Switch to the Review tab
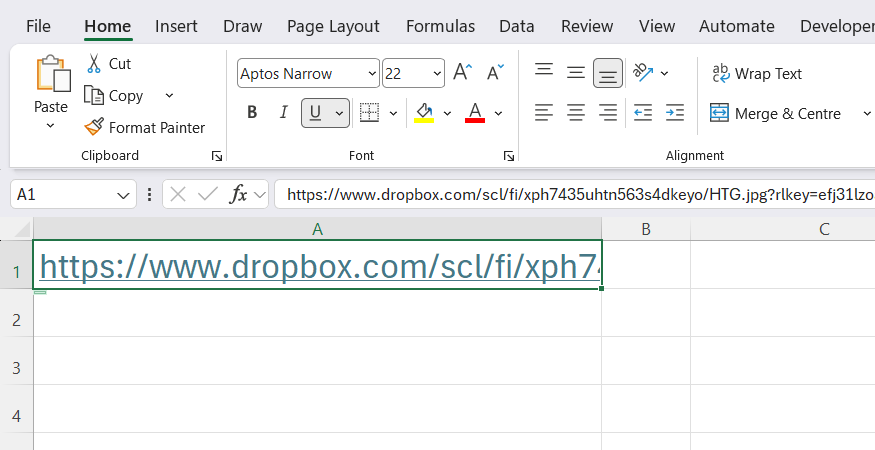 (x=587, y=26)
